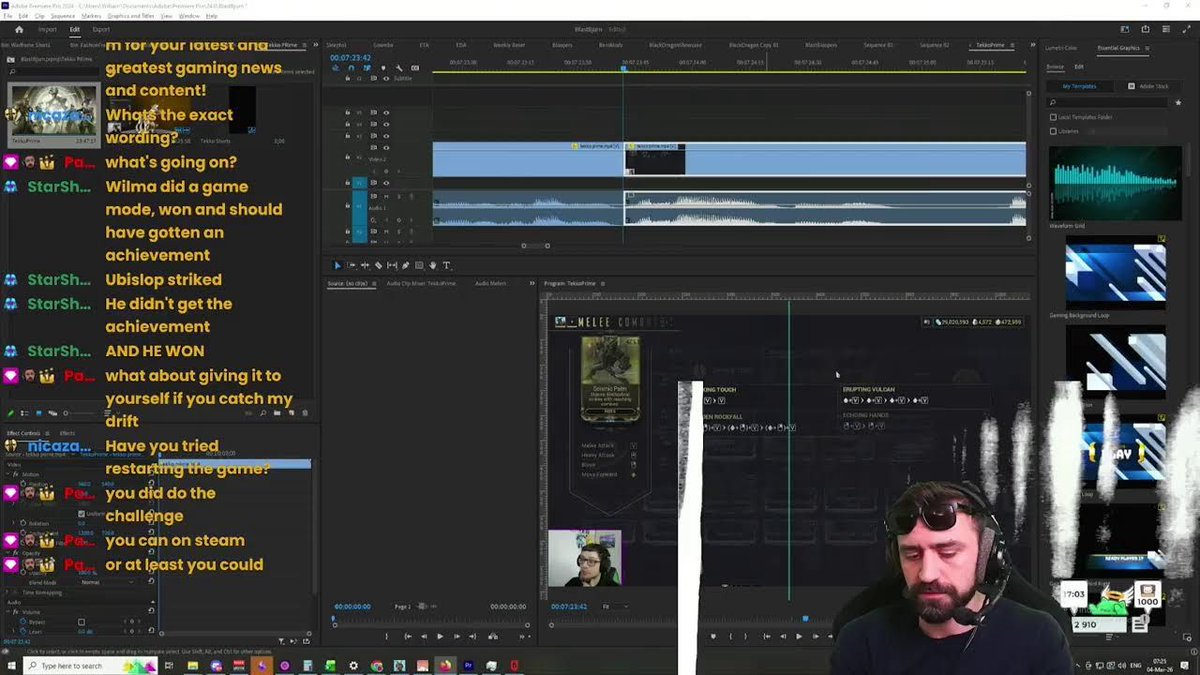
Task: Select the Razor tool
Action: (378, 265)
